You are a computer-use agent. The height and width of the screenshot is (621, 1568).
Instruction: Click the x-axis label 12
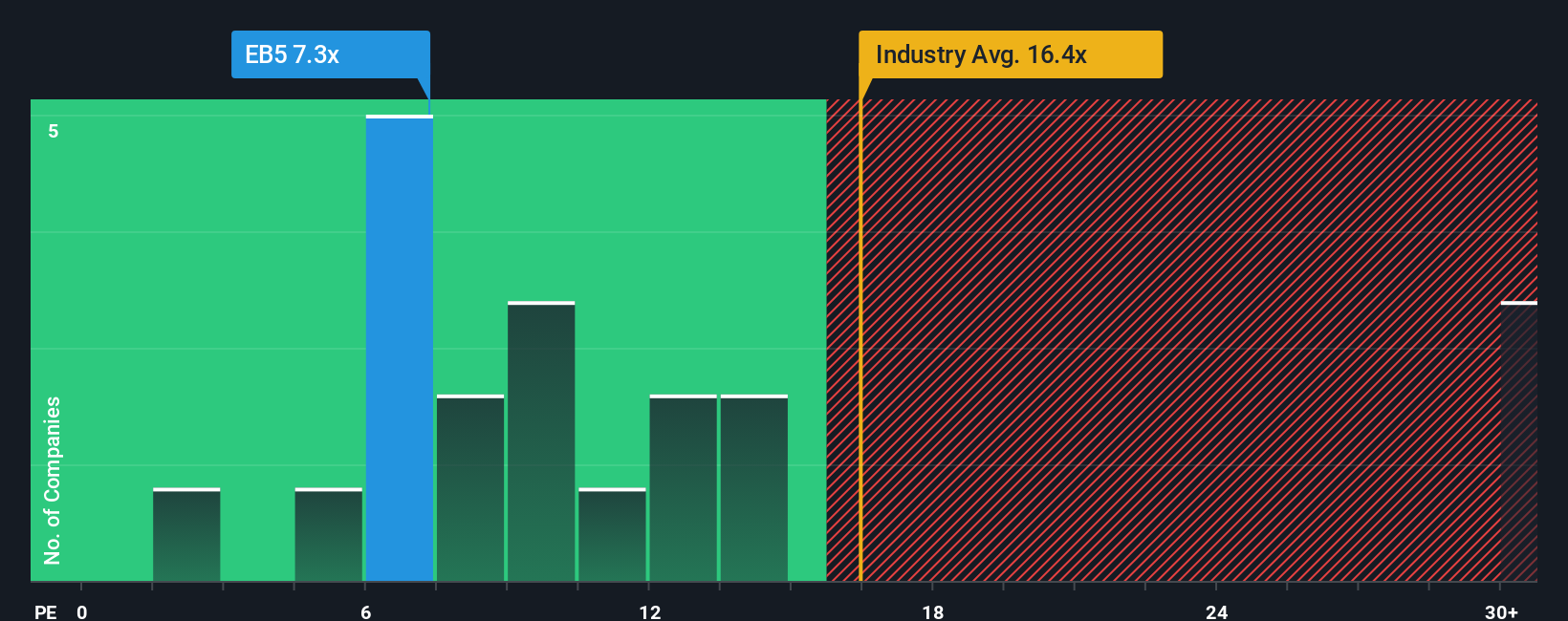coord(650,611)
